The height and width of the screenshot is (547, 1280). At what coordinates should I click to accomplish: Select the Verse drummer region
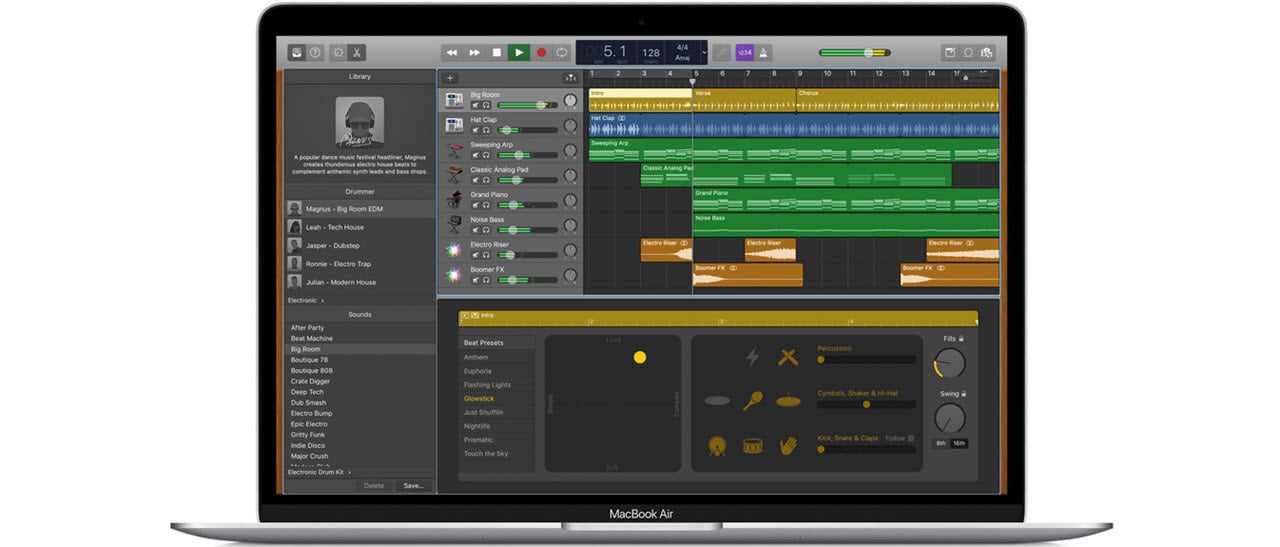pyautogui.click(x=744, y=101)
